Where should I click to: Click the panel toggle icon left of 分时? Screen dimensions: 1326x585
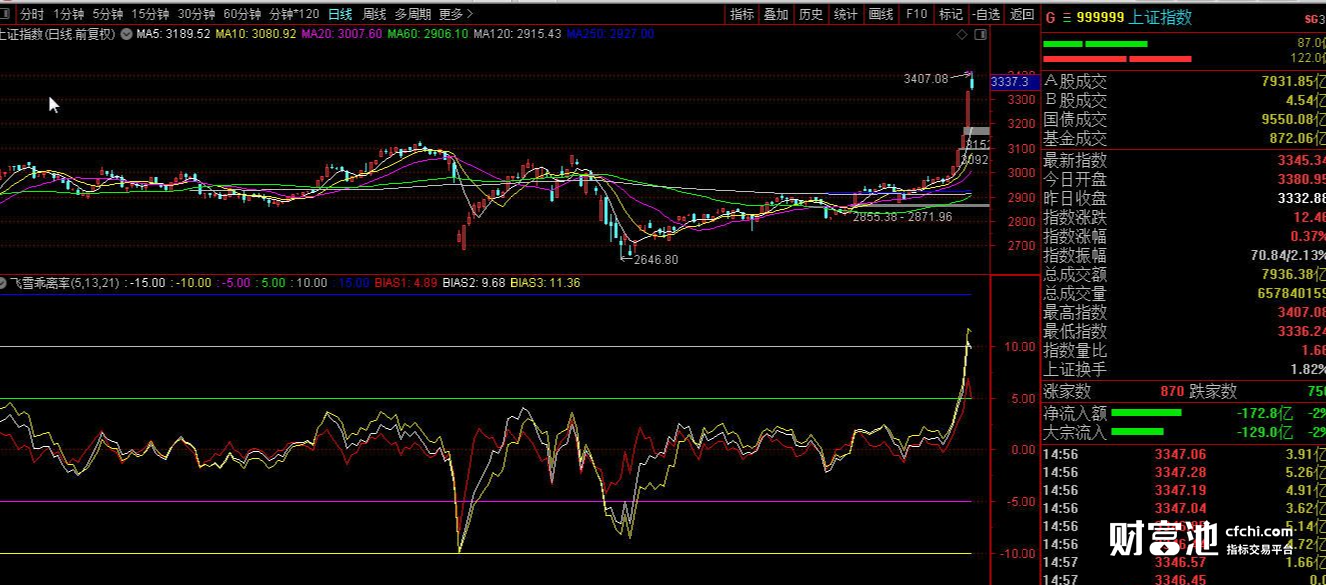[x=7, y=14]
